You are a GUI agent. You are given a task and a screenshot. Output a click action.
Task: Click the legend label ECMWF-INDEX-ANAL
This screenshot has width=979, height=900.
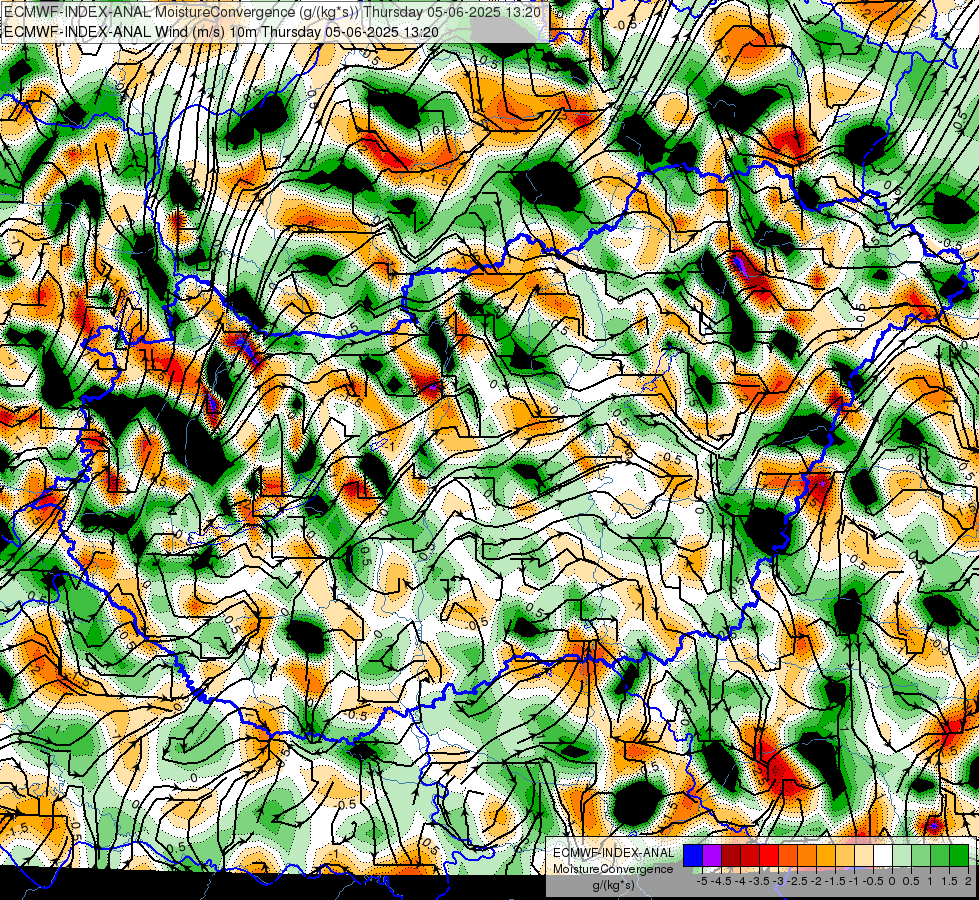[613, 853]
